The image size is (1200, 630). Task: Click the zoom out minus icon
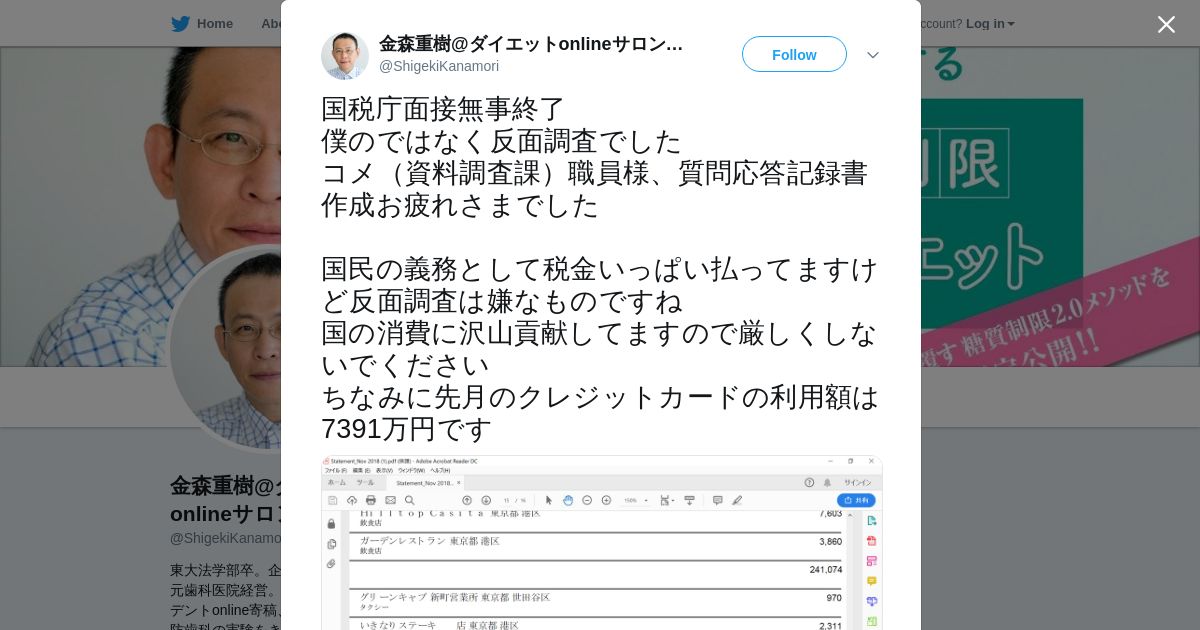coord(587,500)
